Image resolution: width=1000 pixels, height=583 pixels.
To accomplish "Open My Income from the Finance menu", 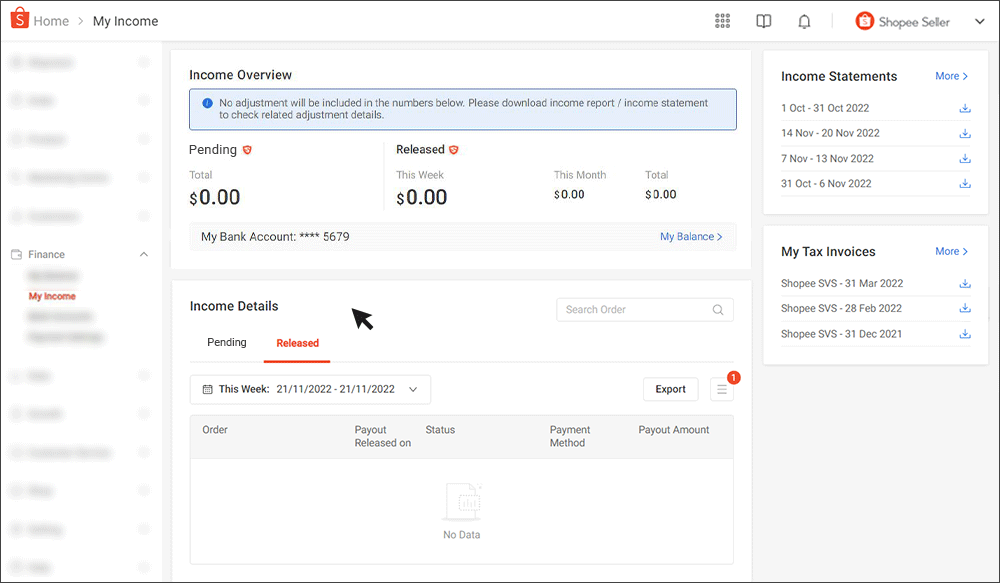I will point(51,296).
